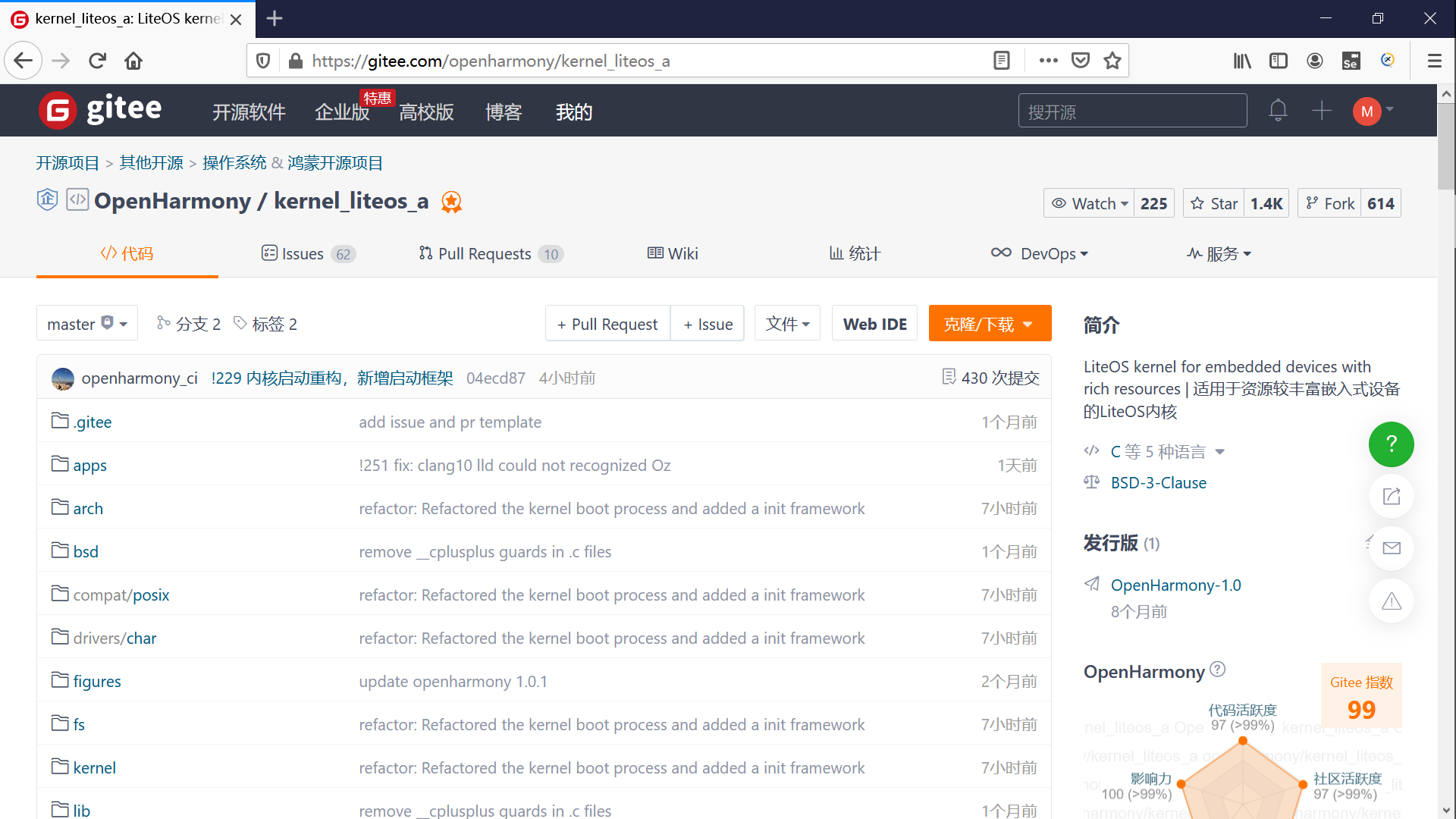Click the site security lock icon
Screen dimensions: 1456x819
click(296, 61)
